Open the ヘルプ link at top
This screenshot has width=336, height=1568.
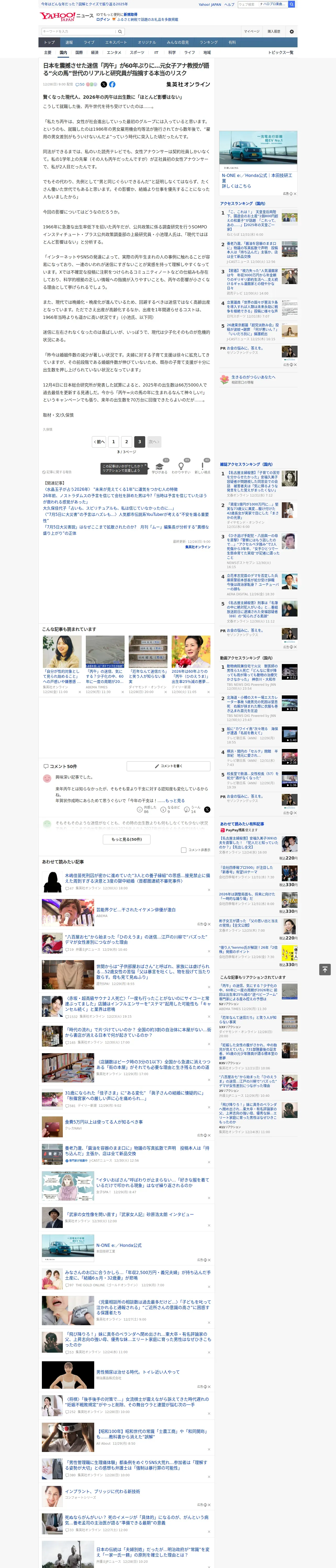(229, 4)
